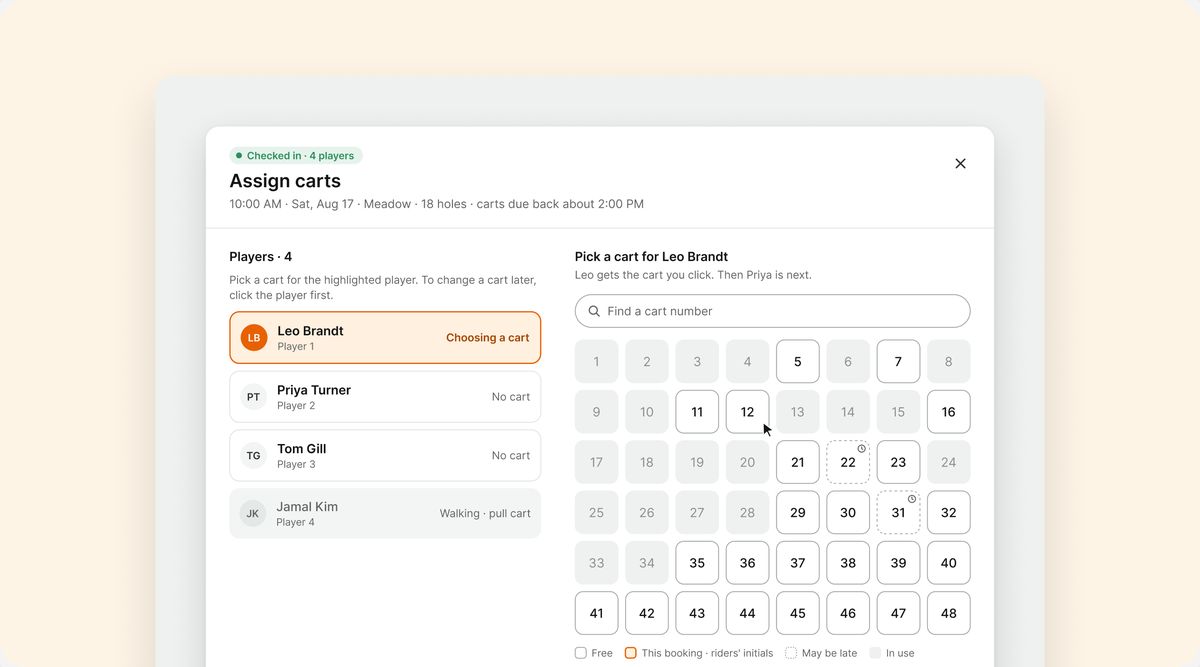
Task: Click the TG avatar for Tom Gill
Action: 254,456
